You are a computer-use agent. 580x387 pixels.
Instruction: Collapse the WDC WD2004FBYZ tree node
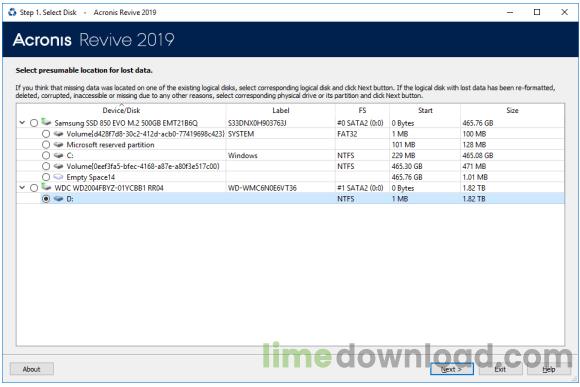click(22, 188)
